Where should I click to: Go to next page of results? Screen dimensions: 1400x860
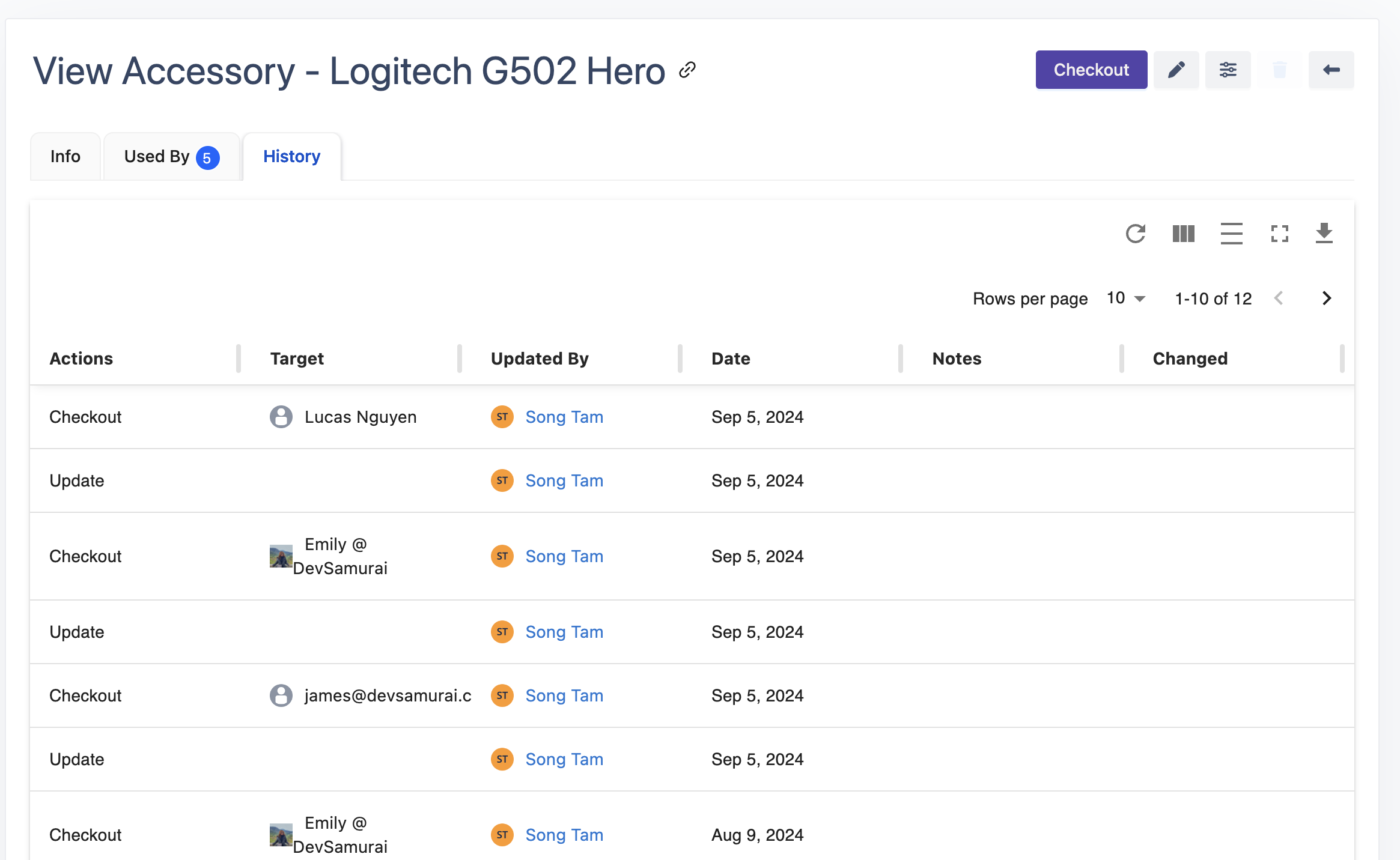pyautogui.click(x=1327, y=298)
